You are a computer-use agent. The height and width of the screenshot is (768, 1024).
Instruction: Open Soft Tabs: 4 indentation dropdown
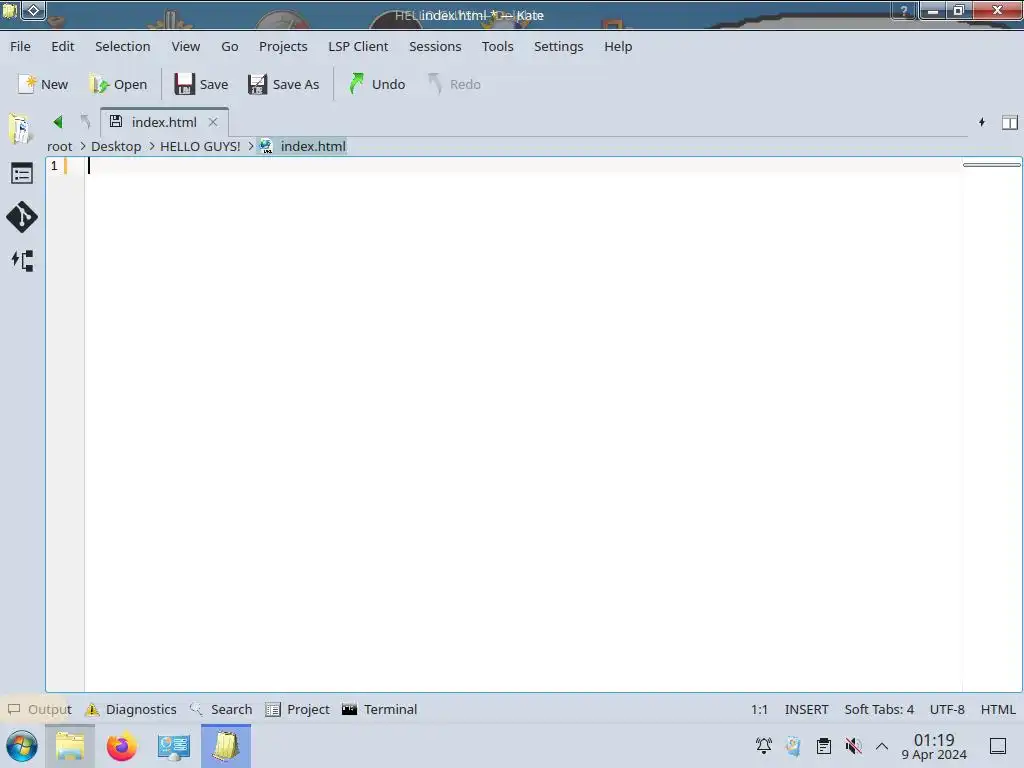click(x=879, y=709)
